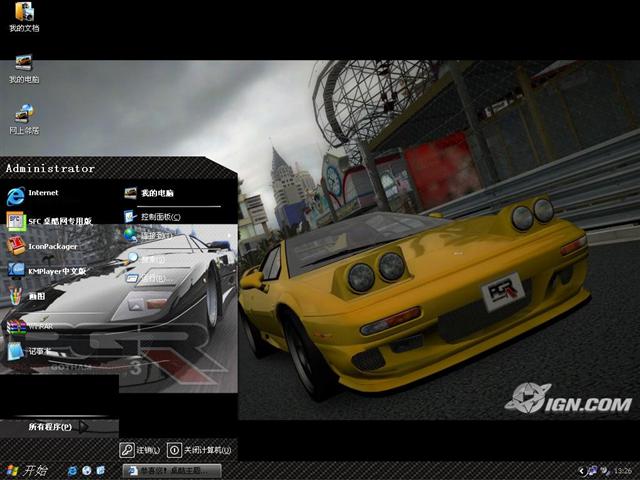Select 我的电脑 in start menu right column
This screenshot has width=640, height=480.
click(x=155, y=193)
